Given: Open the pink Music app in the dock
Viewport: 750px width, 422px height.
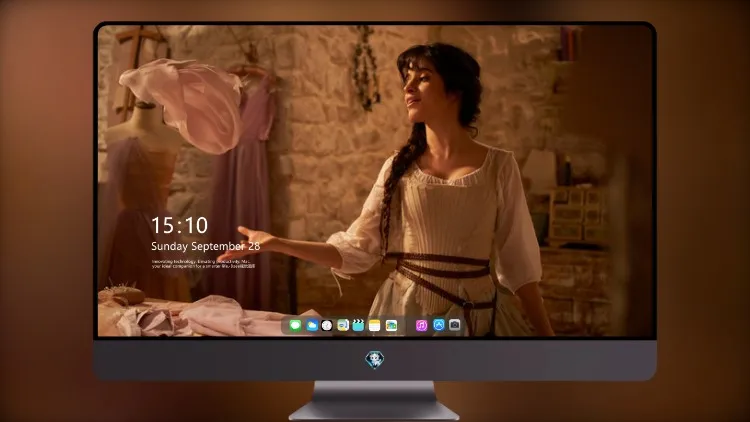Looking at the screenshot, I should 421,326.
